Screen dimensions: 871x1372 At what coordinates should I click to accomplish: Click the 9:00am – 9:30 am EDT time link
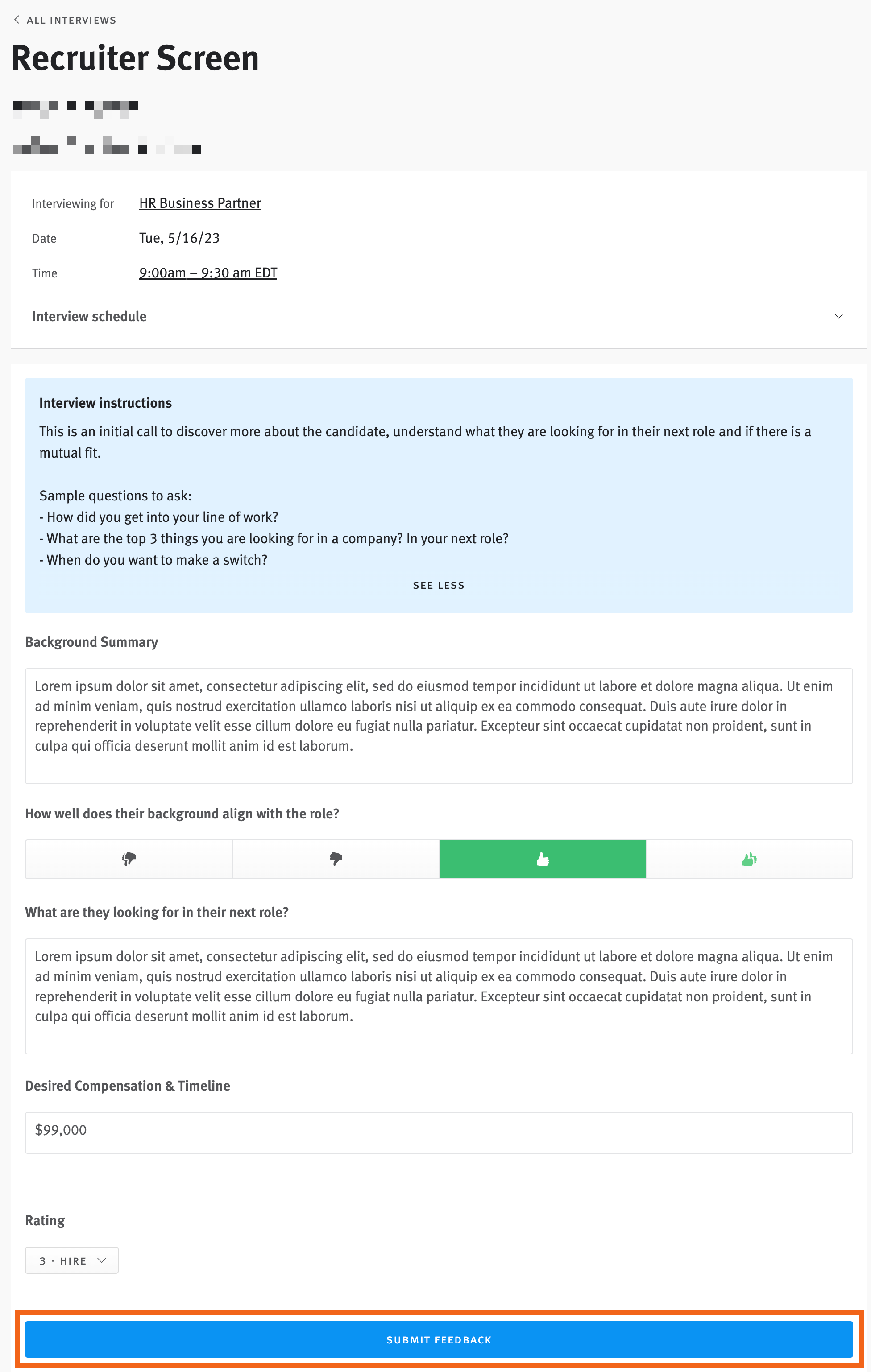pos(208,273)
